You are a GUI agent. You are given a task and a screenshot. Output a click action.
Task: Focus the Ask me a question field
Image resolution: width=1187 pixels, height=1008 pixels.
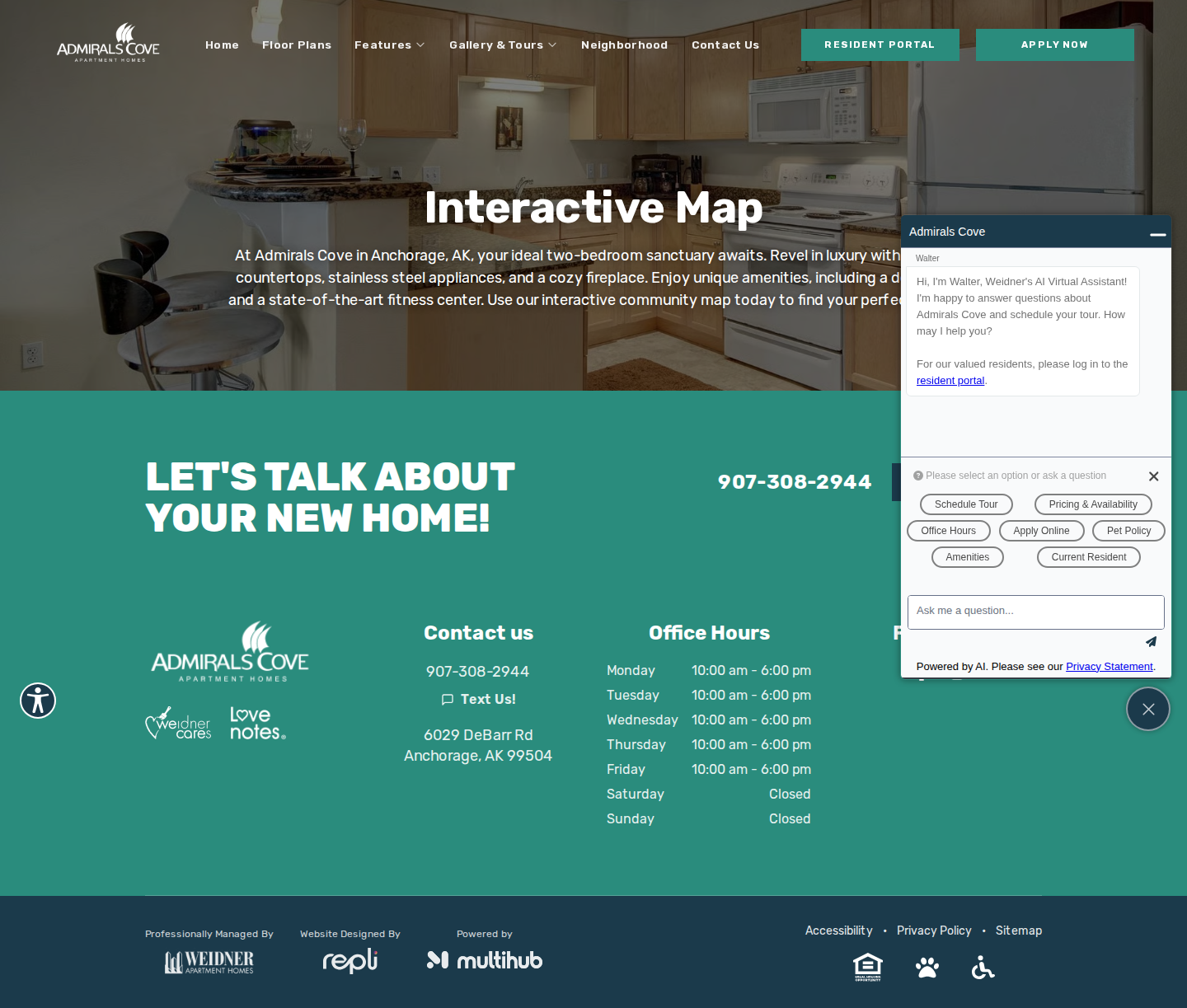click(x=1036, y=612)
